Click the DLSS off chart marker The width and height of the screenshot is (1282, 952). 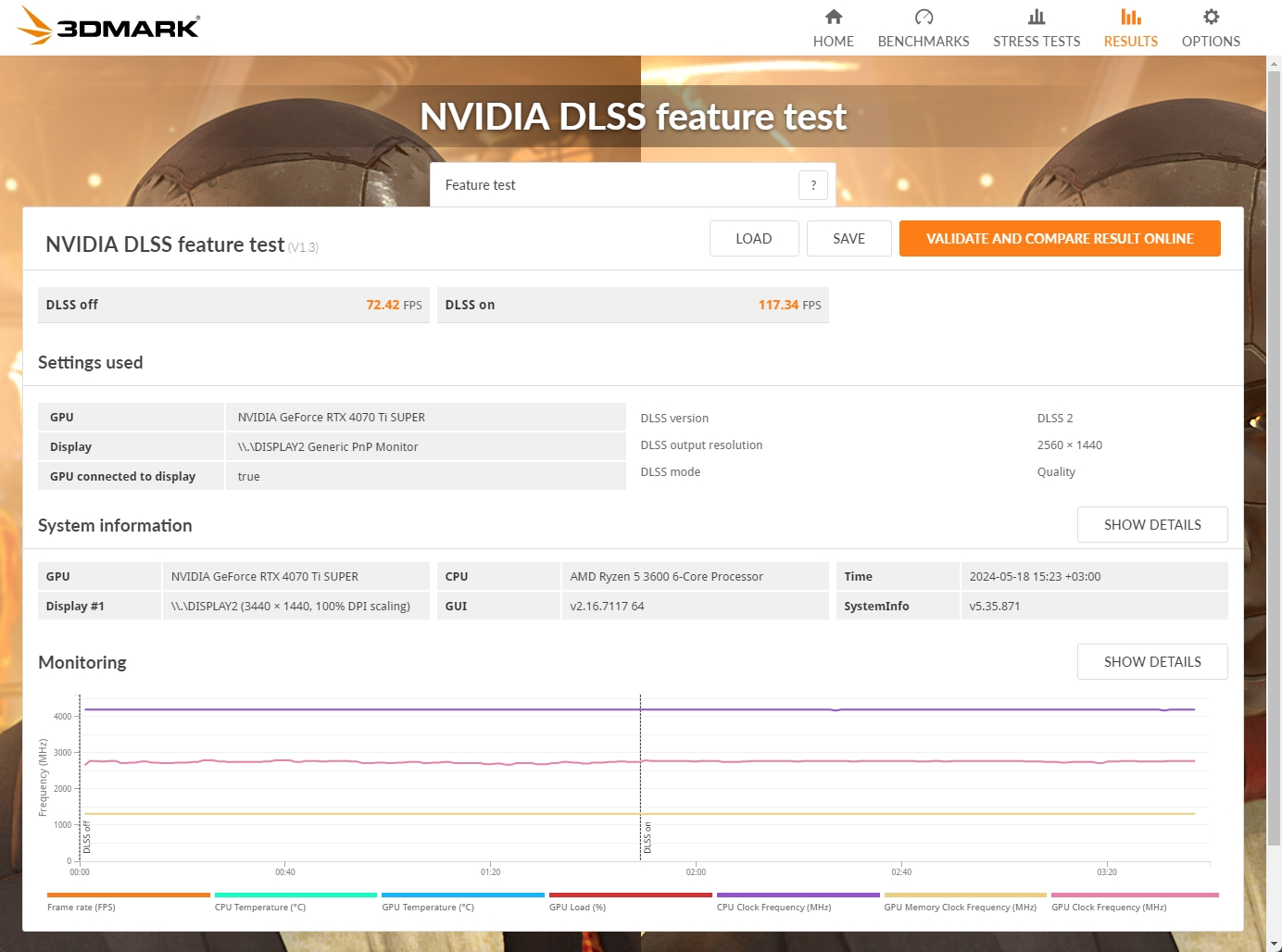pyautogui.click(x=87, y=838)
